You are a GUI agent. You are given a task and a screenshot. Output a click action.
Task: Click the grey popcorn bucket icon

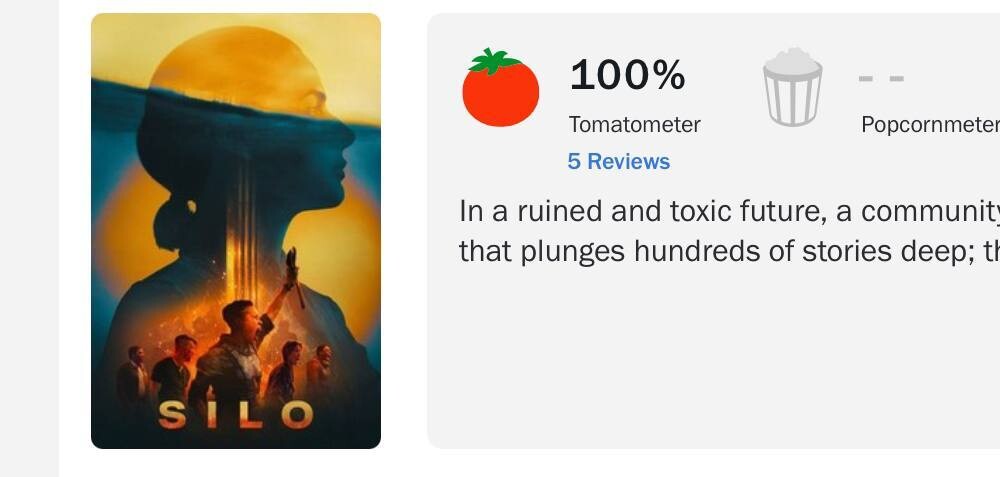click(x=793, y=87)
